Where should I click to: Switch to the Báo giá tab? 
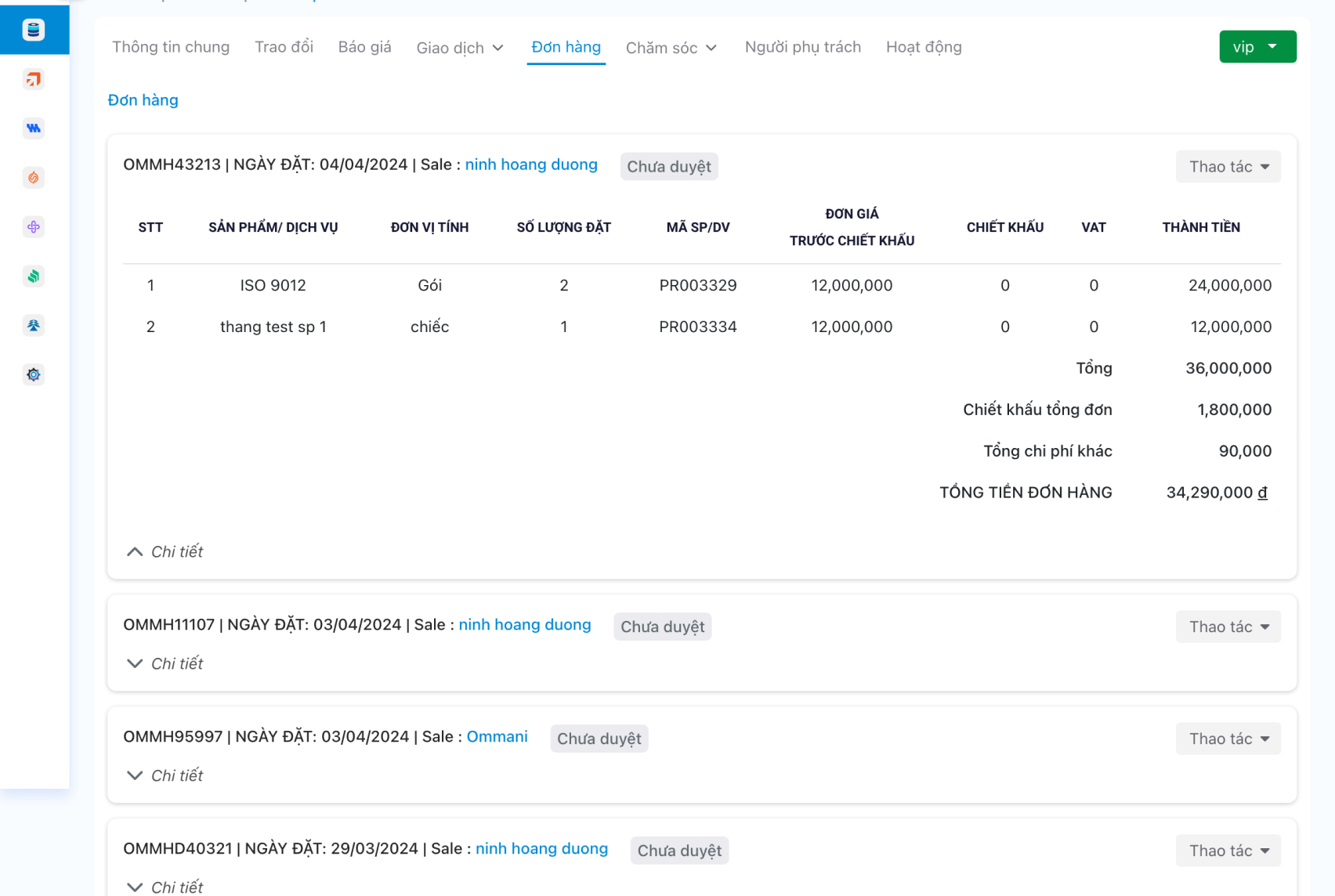(364, 47)
